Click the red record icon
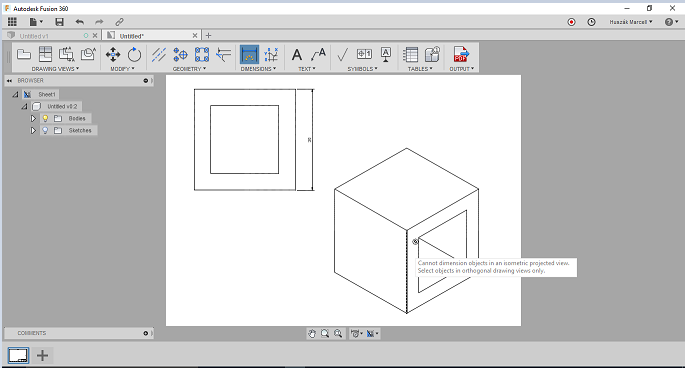 click(571, 22)
